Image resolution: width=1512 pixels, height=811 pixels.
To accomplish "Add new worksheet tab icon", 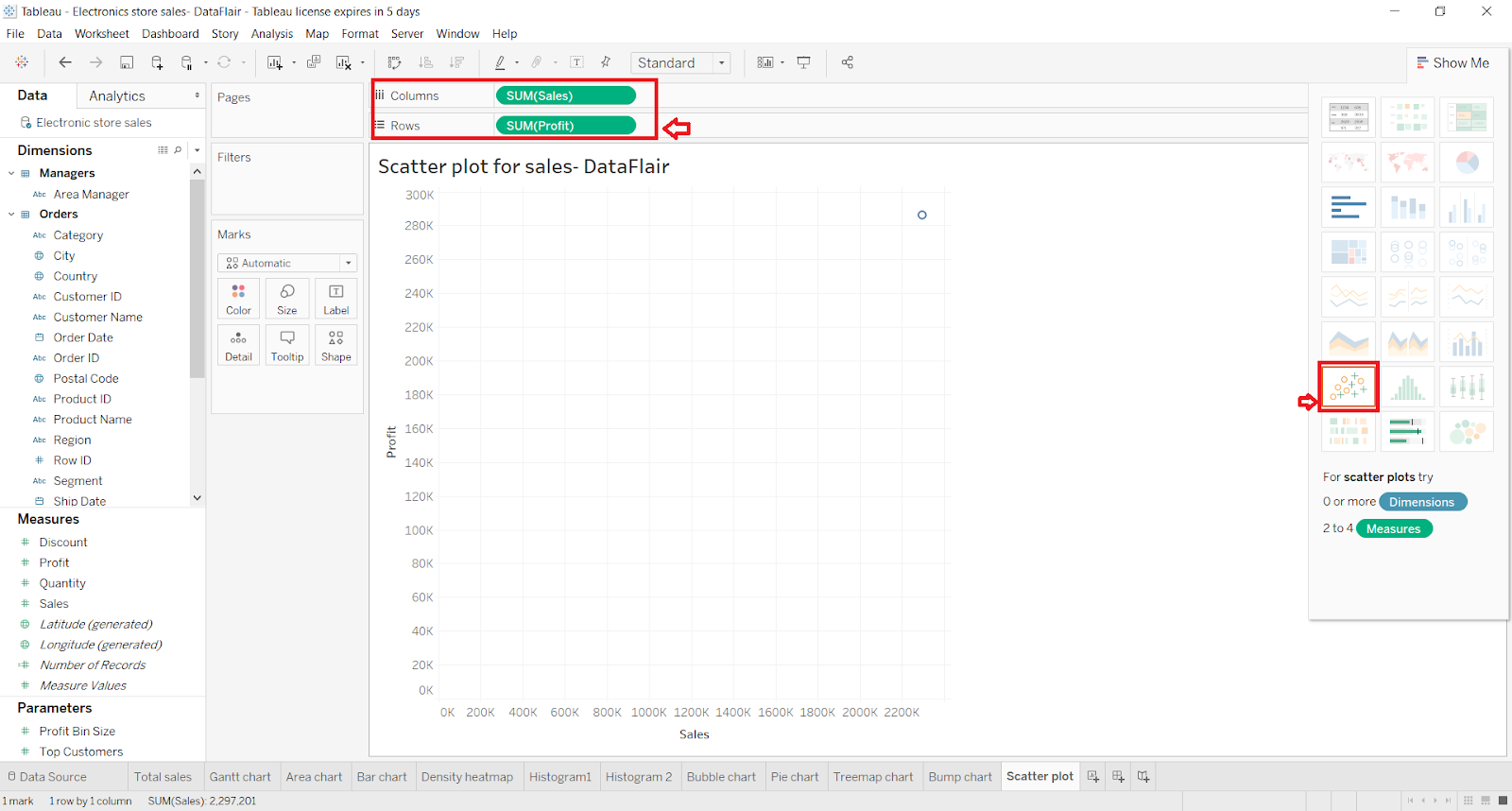I will [x=1093, y=776].
